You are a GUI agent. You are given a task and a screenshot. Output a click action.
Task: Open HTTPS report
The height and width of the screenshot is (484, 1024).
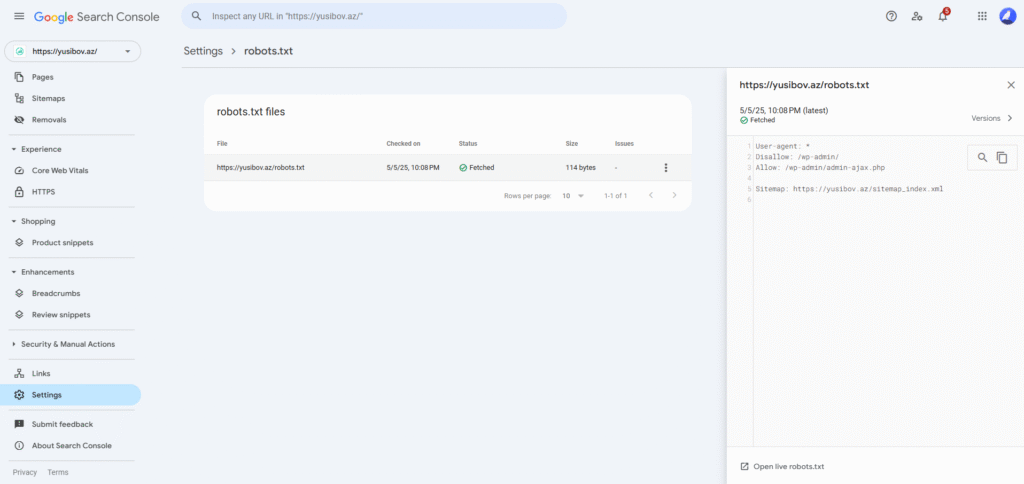tap(44, 192)
